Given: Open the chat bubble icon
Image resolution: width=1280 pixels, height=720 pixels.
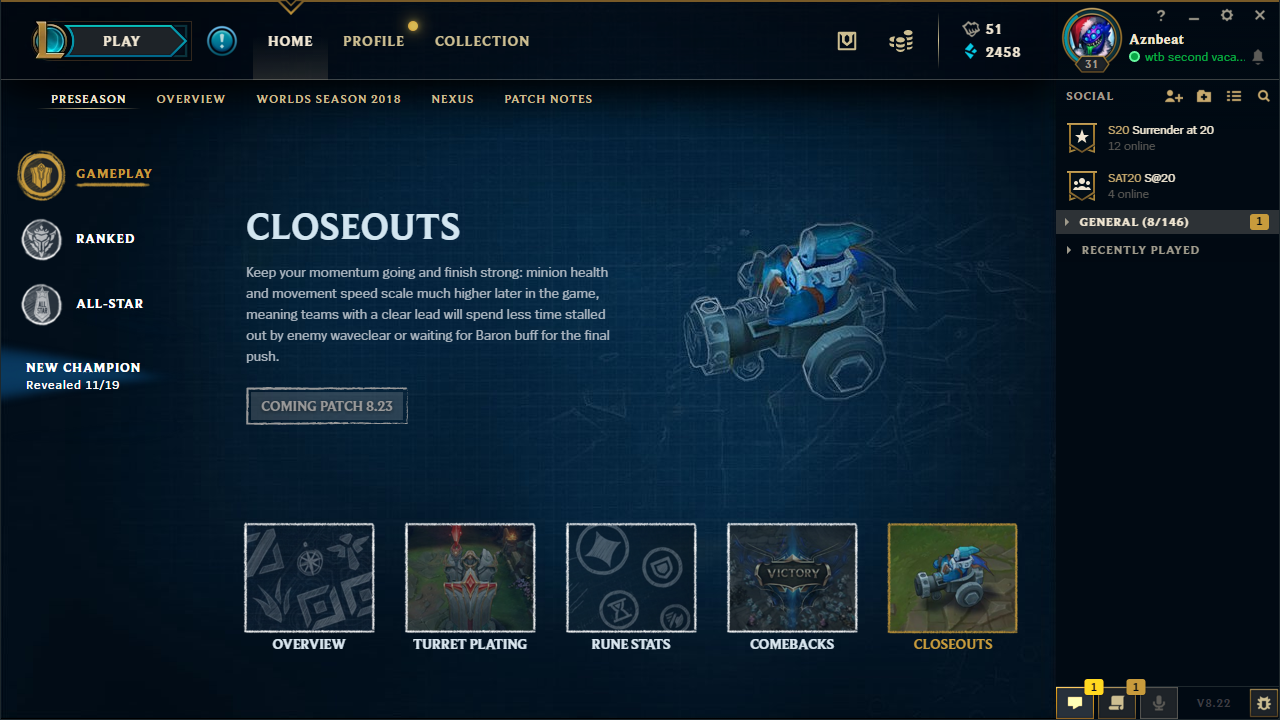Looking at the screenshot, I should 1075,703.
